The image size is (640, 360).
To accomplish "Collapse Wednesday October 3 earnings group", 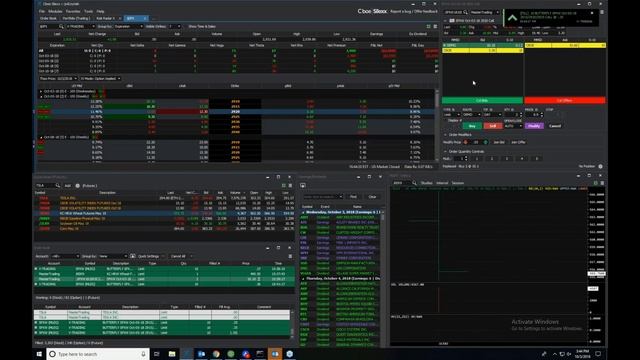I will tap(303, 213).
